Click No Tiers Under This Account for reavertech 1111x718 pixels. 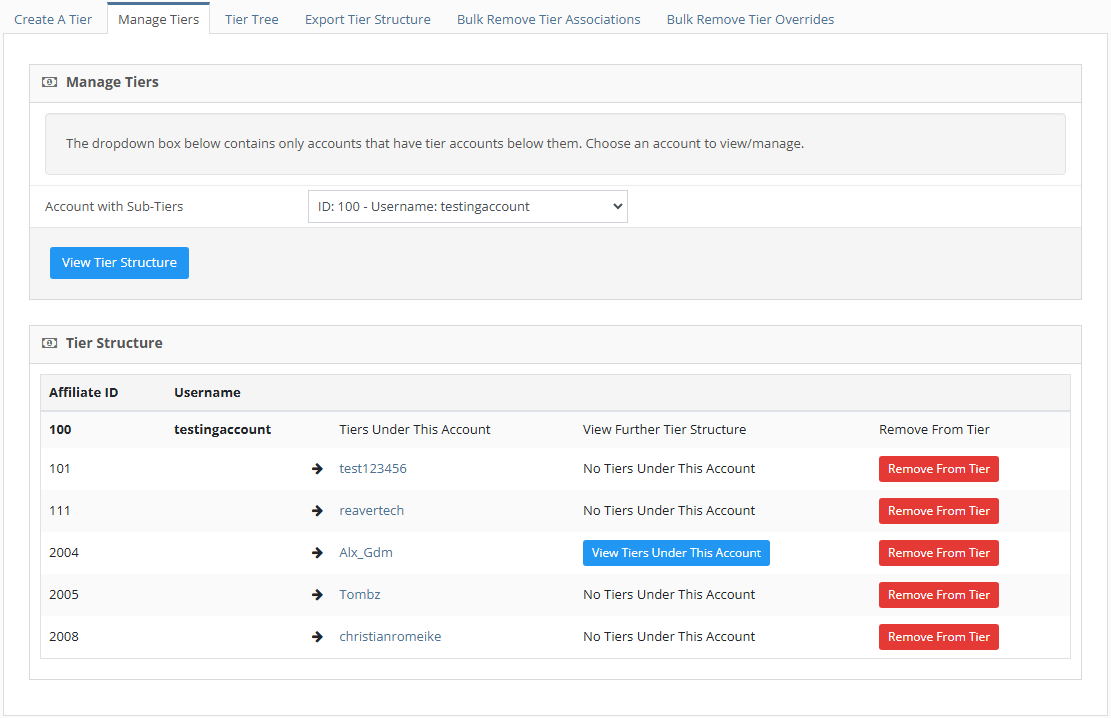coord(669,510)
